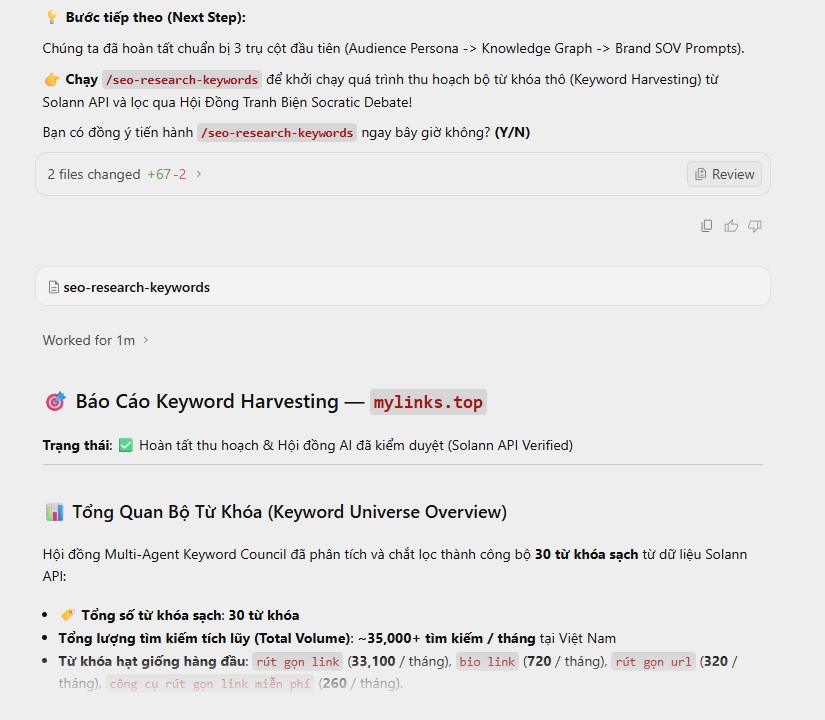Click the 'rút gọn link' keyword tag

click(x=297, y=662)
